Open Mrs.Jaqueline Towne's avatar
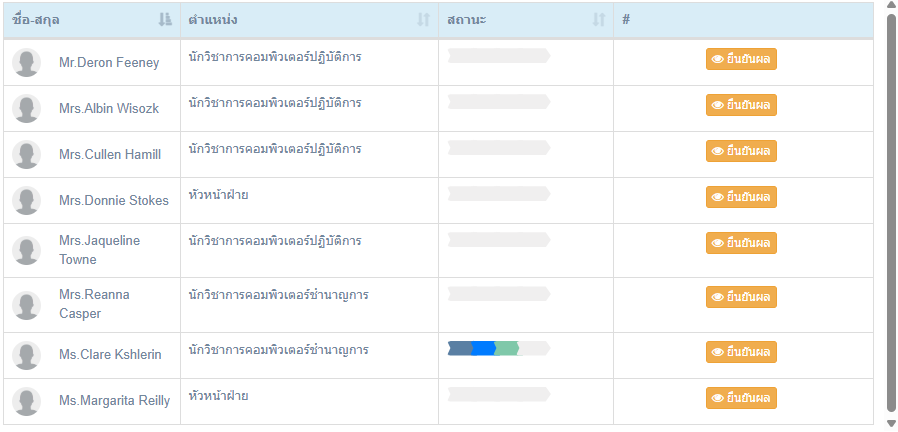898x432 pixels. pyautogui.click(x=26, y=250)
